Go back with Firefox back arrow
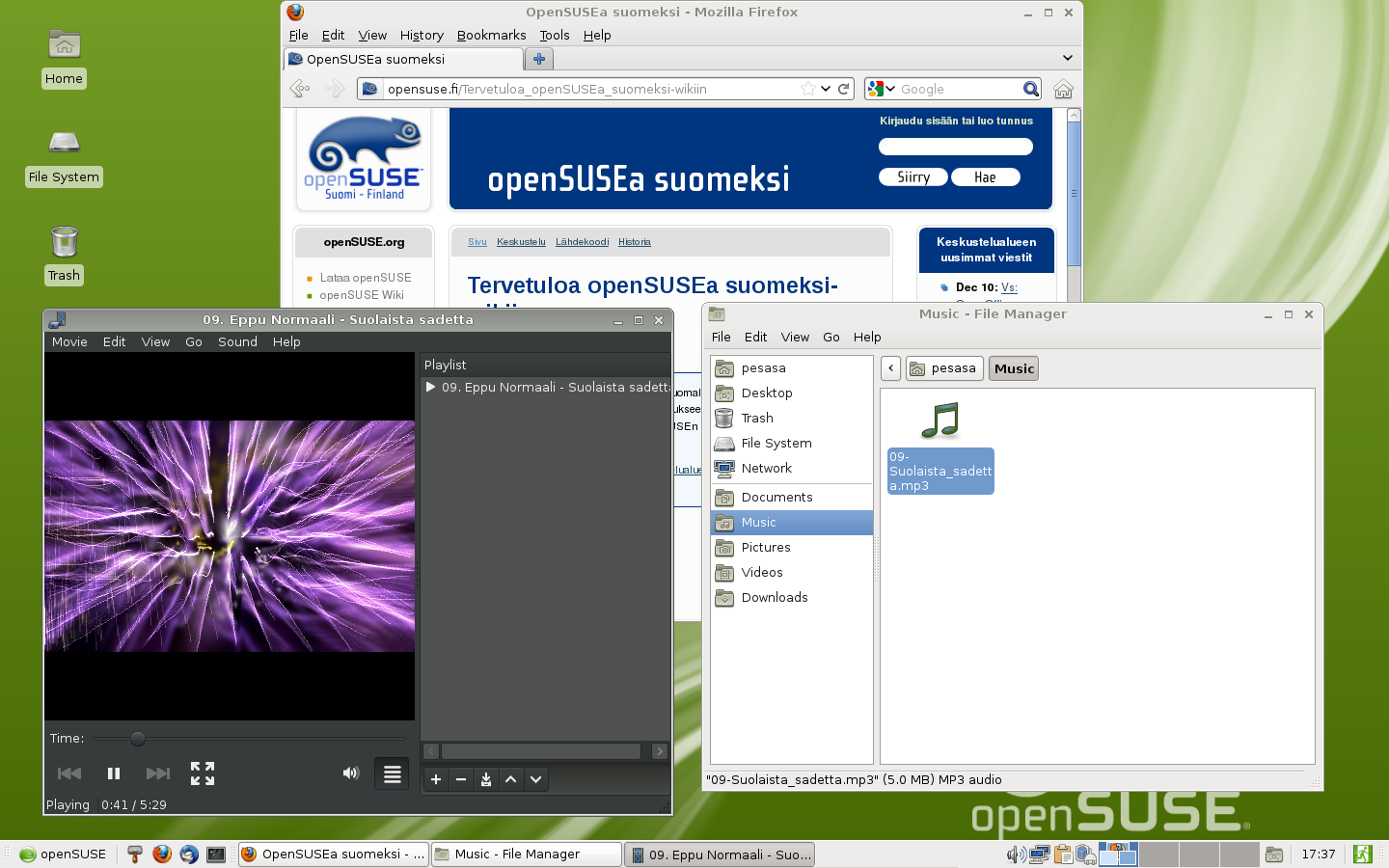The image size is (1389, 868). point(300,89)
